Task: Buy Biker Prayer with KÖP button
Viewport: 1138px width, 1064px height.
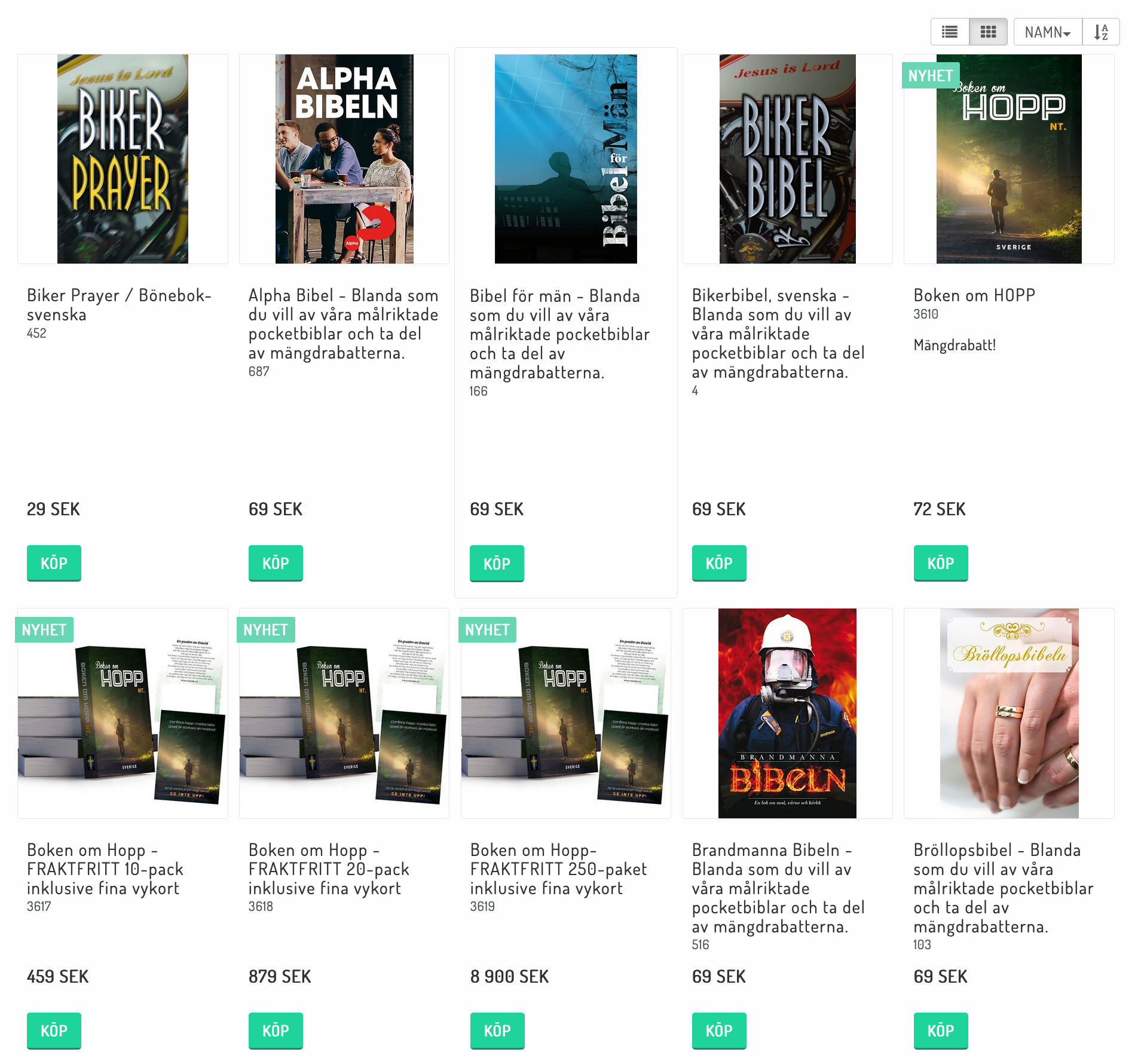Action: point(54,563)
